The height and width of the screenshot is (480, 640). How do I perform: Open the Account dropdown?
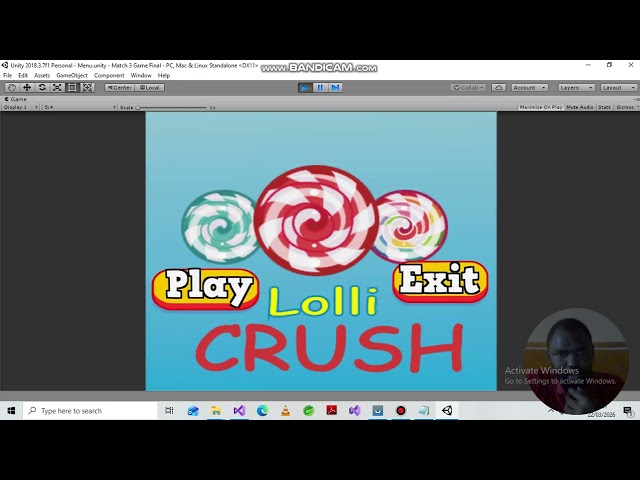[x=529, y=87]
